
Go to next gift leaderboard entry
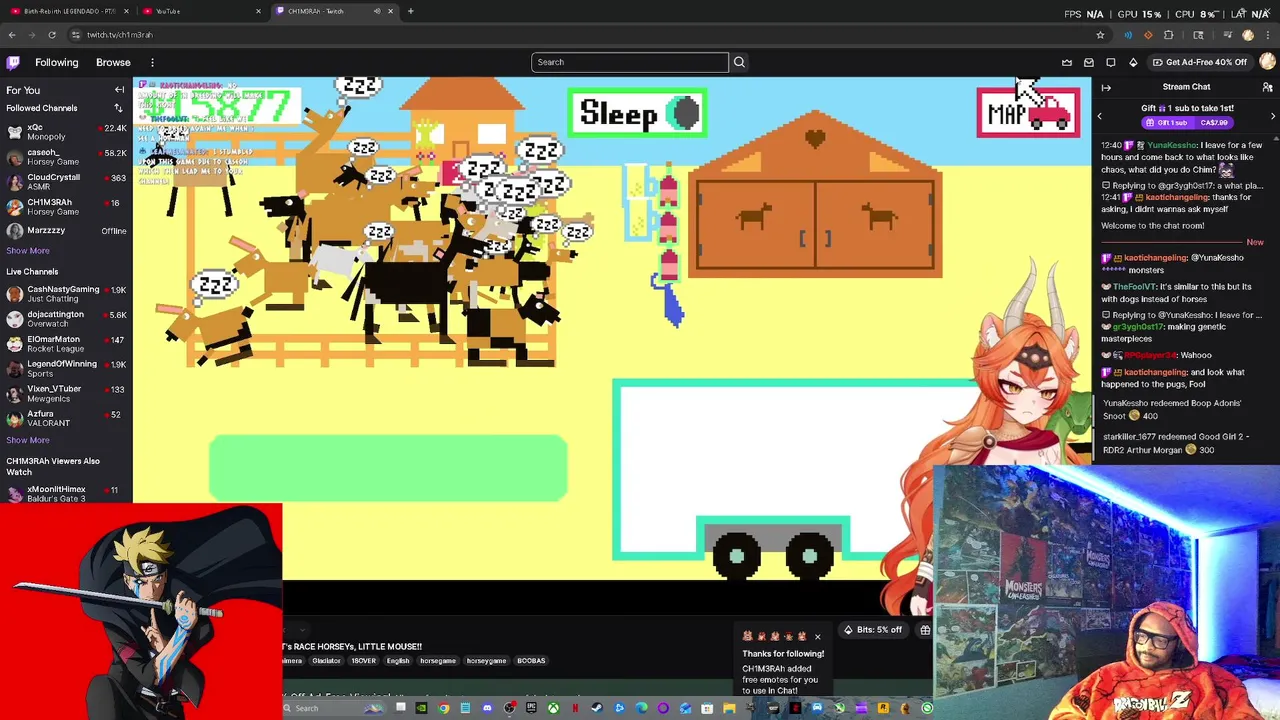tap(1273, 116)
